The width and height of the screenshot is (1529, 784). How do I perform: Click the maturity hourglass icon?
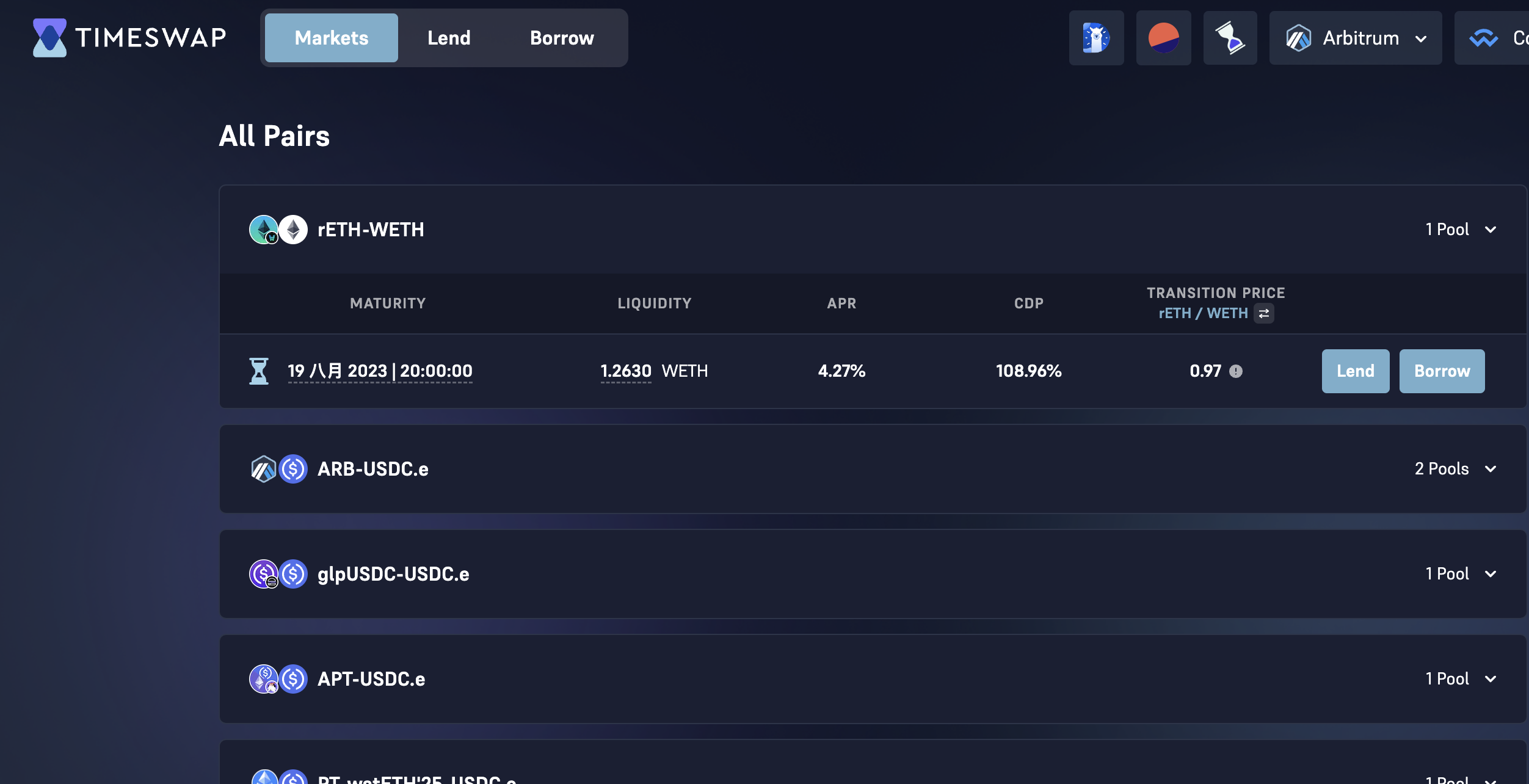259,371
